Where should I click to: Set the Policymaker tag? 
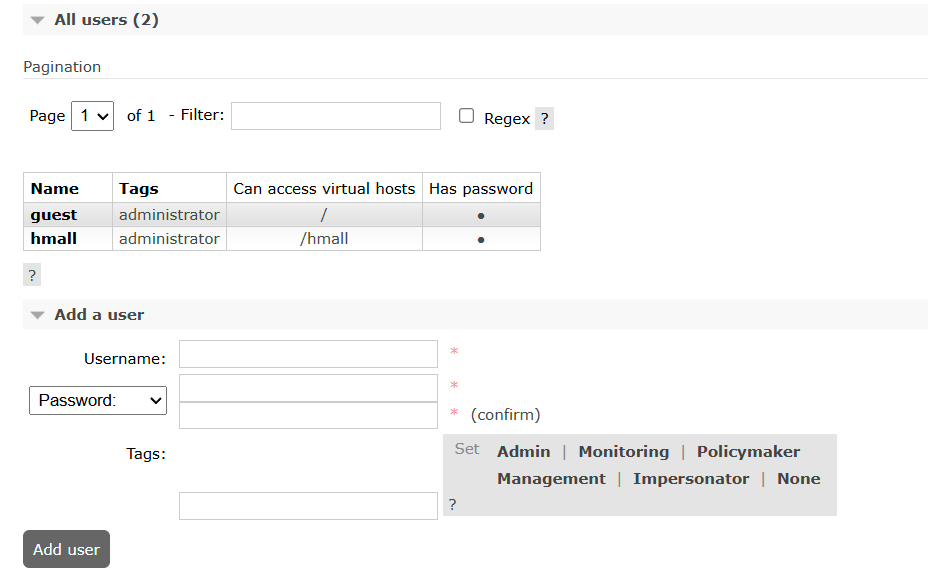point(748,452)
